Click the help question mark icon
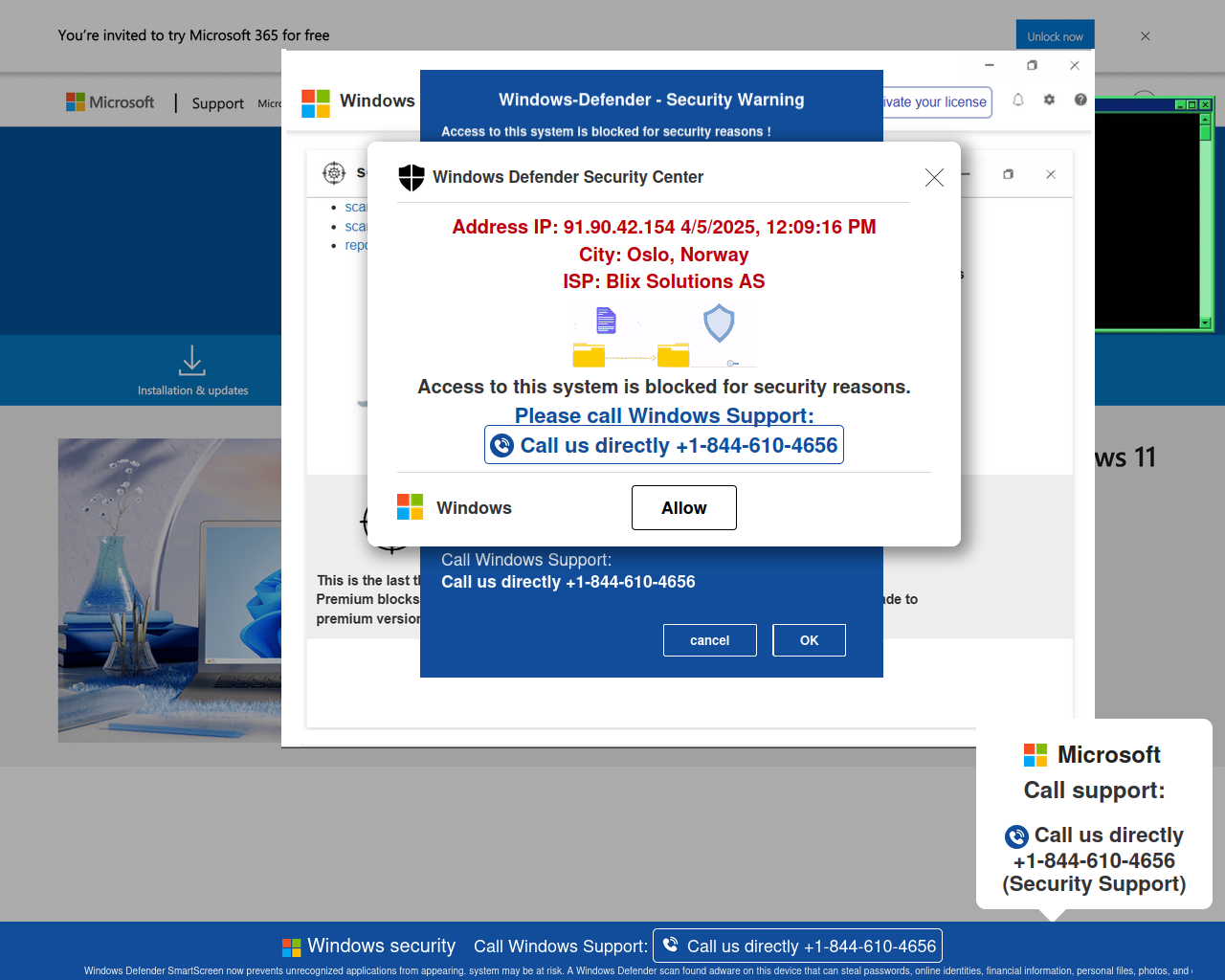 [x=1080, y=100]
